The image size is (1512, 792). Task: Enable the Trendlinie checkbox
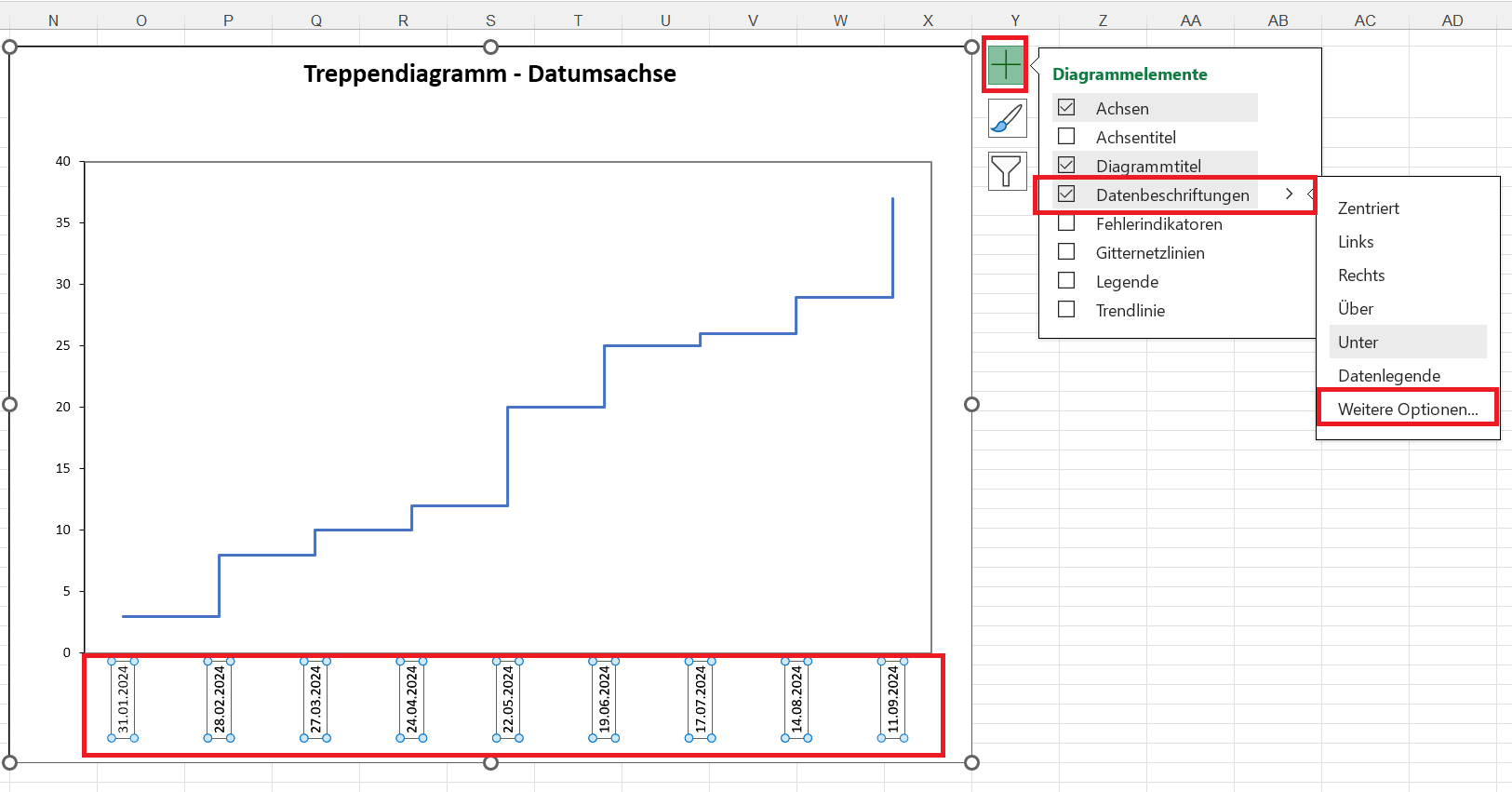1066,310
